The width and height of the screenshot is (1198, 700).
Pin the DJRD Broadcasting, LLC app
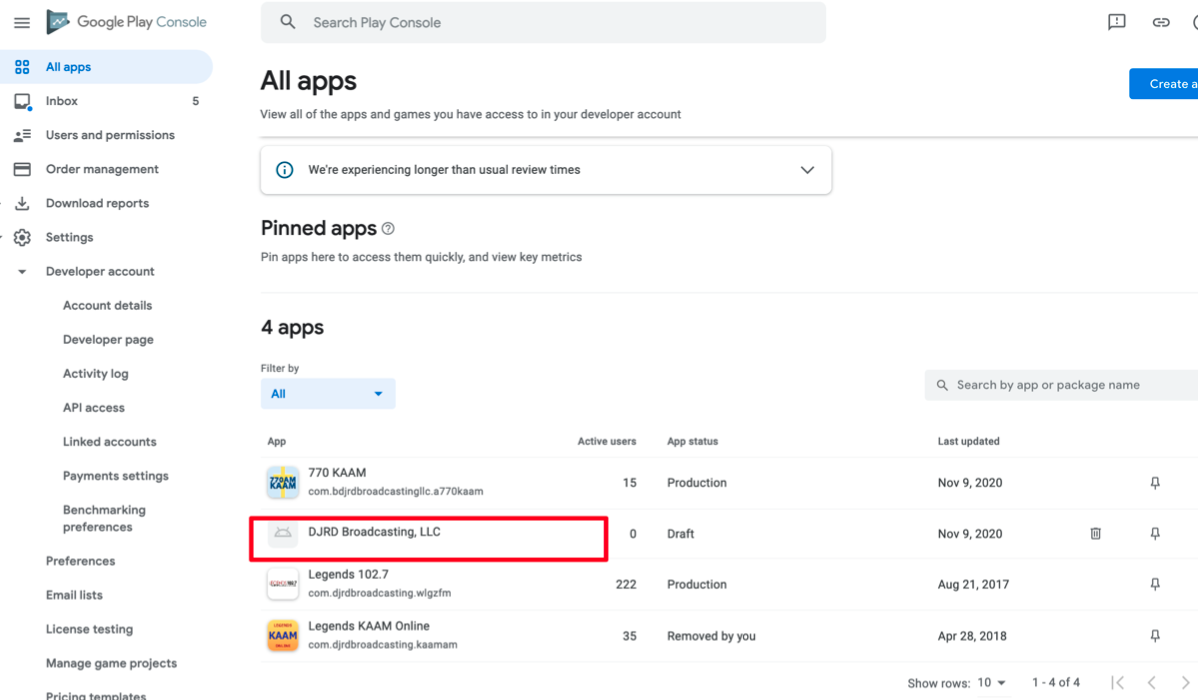tap(1154, 533)
